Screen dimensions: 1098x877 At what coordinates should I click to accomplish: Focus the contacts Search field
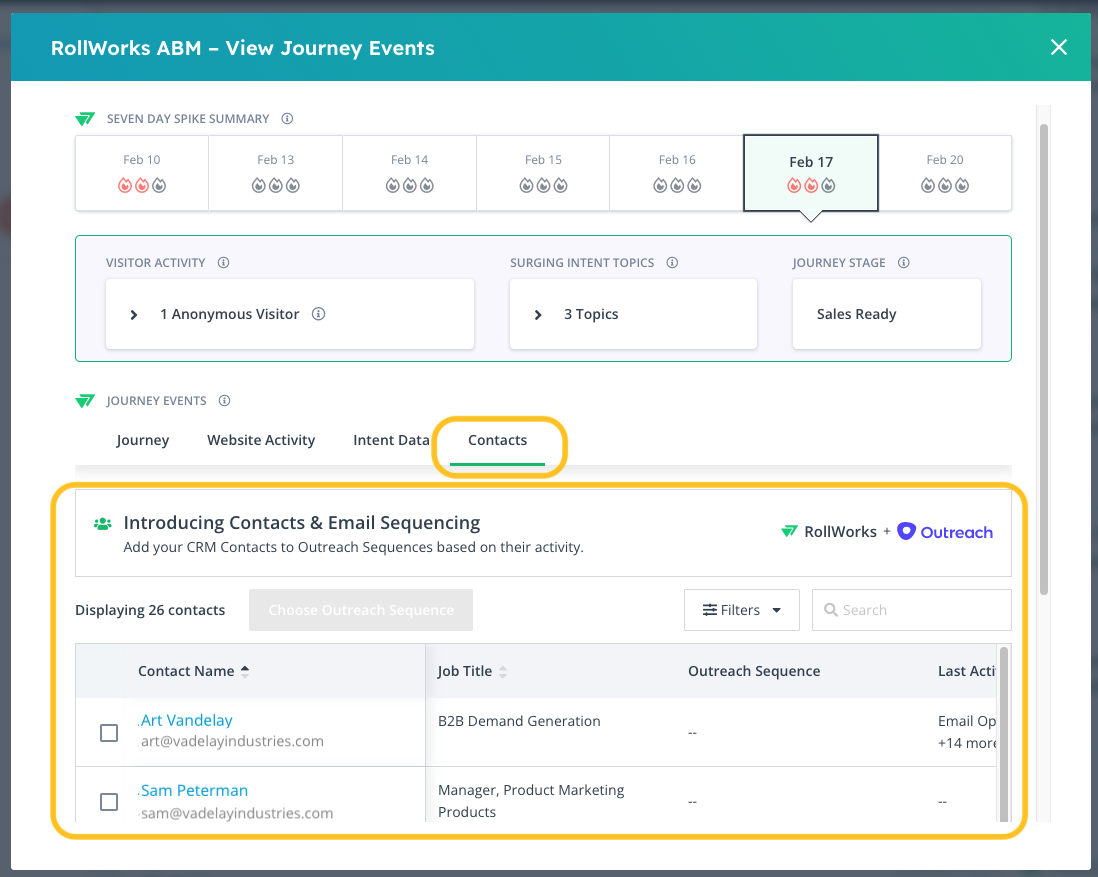tap(912, 610)
